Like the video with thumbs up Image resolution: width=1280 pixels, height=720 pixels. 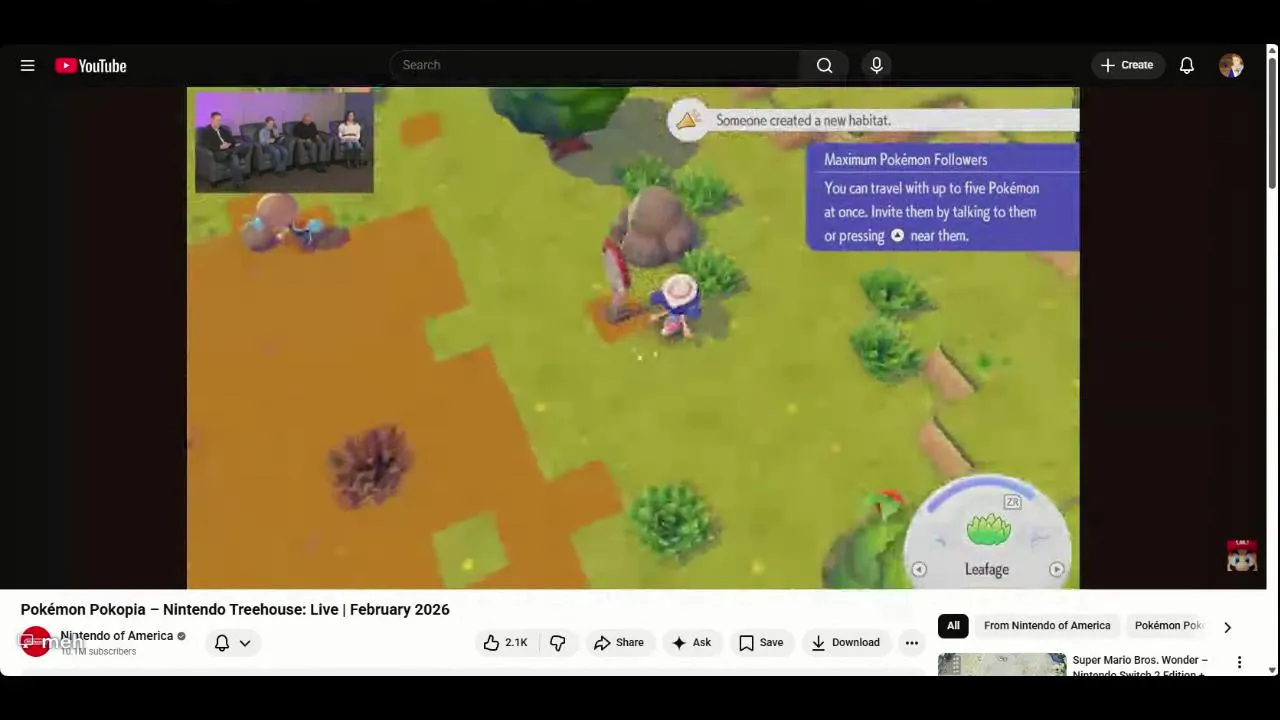pyautogui.click(x=506, y=643)
